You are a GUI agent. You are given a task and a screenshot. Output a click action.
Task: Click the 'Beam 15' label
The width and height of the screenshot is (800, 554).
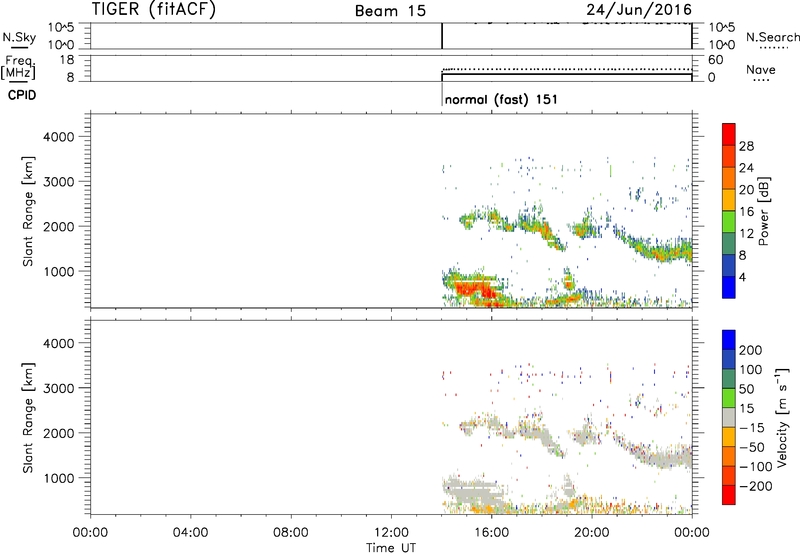coord(390,11)
